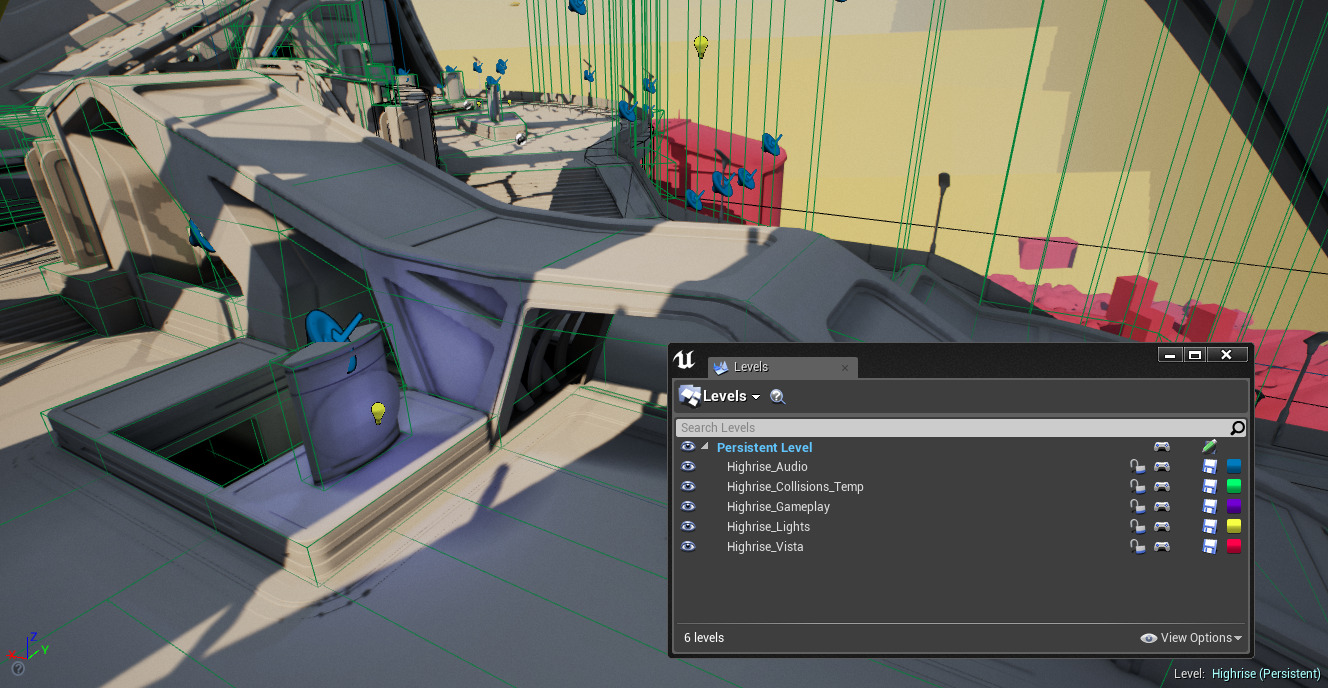Click the yellow light bulb on the cylinder
Image resolution: width=1328 pixels, height=688 pixels.
[x=378, y=412]
